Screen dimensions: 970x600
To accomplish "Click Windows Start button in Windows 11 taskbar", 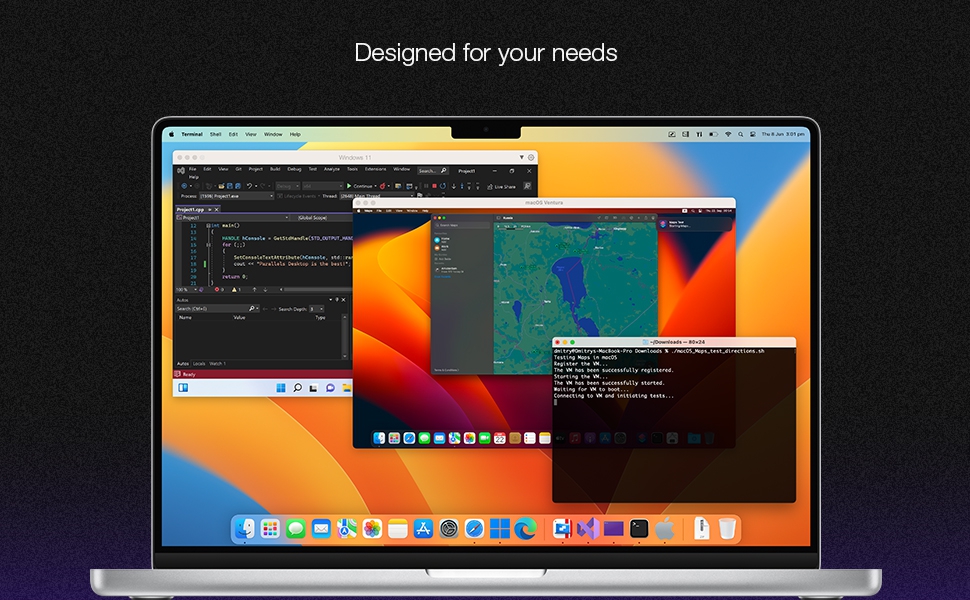I will pos(281,388).
